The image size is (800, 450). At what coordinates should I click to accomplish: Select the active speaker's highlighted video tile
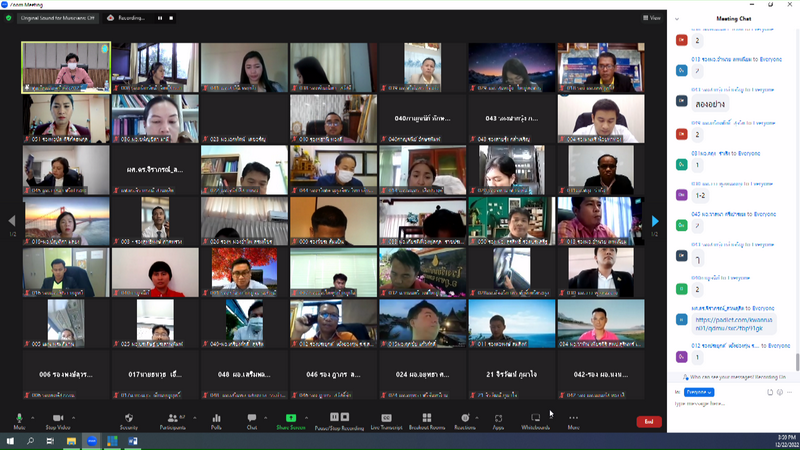point(66,67)
